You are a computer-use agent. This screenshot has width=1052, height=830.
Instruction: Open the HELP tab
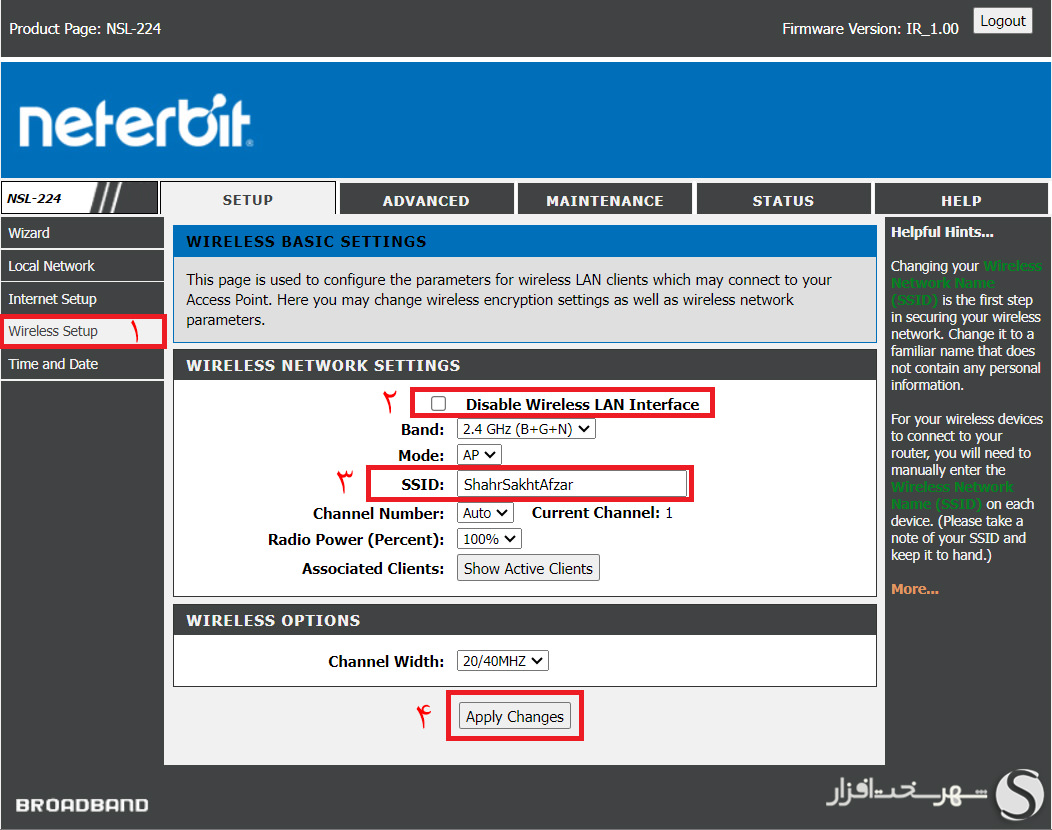tap(961, 198)
